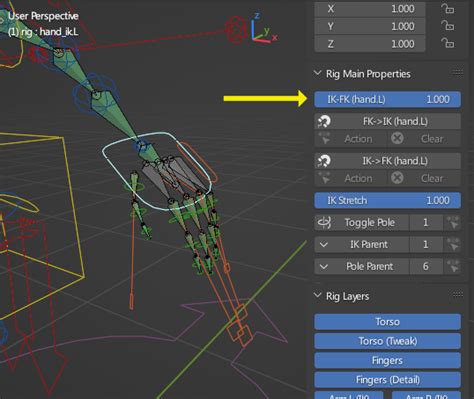Click the IK-FK (hand.L) slider
Image resolution: width=474 pixels, height=399 pixels.
tap(388, 99)
